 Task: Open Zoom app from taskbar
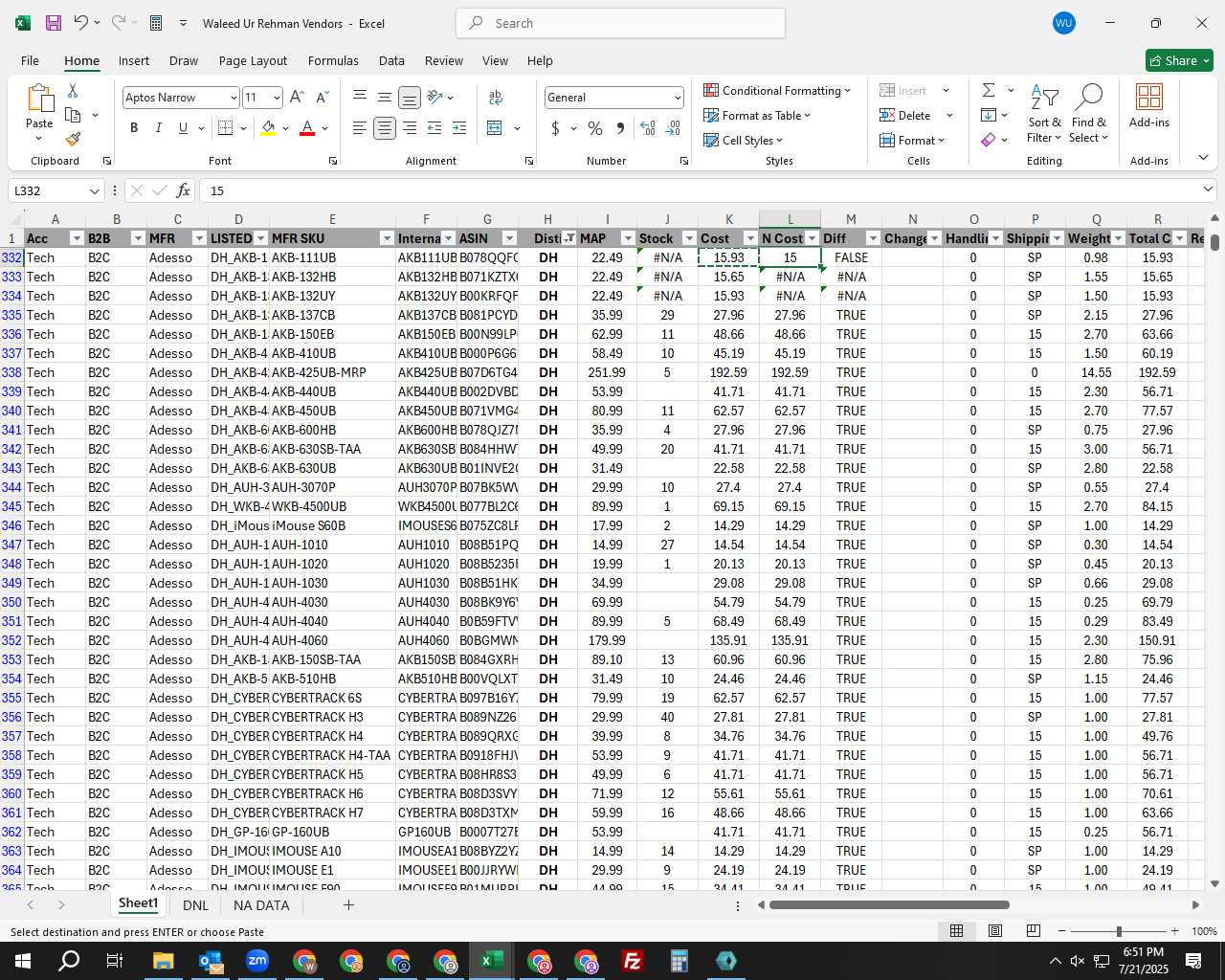point(257,961)
